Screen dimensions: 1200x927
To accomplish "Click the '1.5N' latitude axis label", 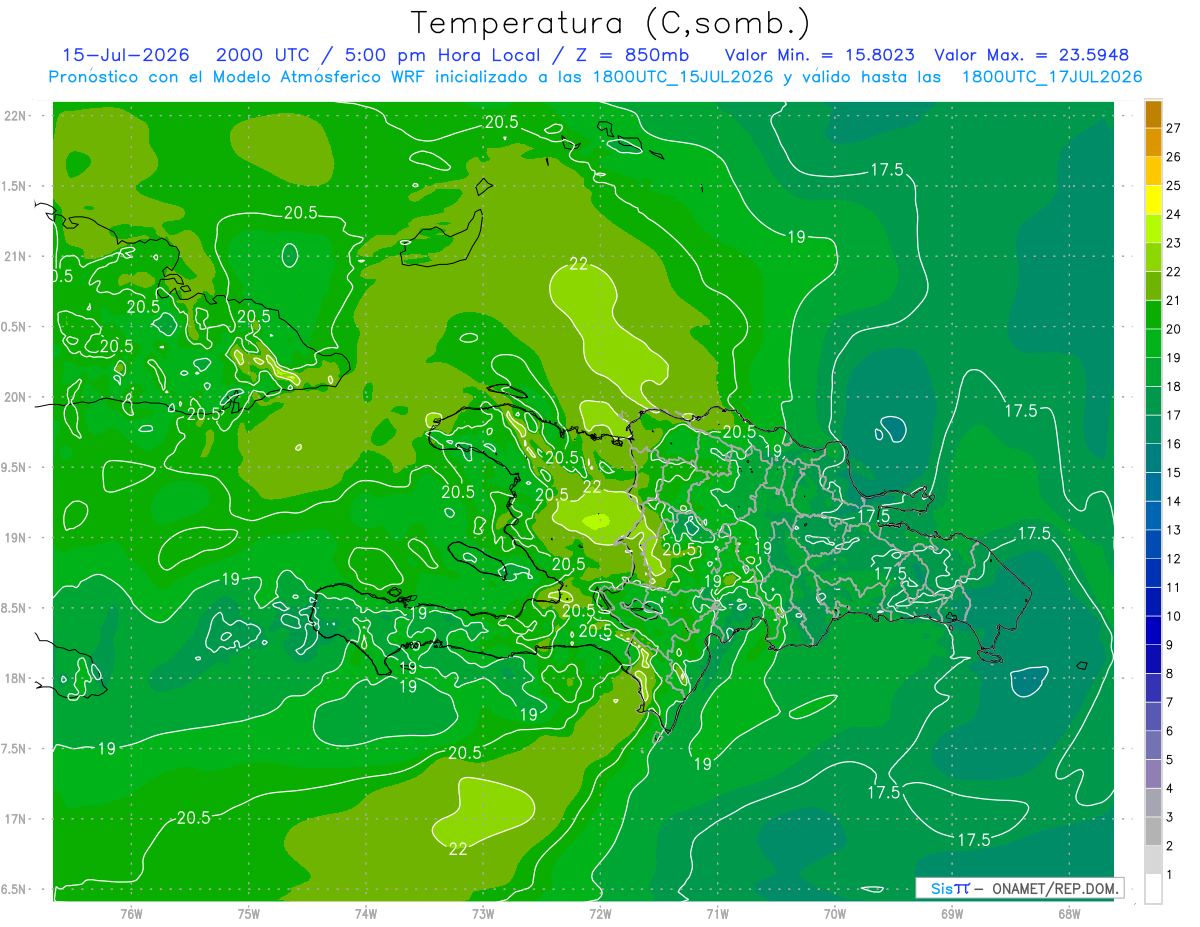I will click(15, 186).
